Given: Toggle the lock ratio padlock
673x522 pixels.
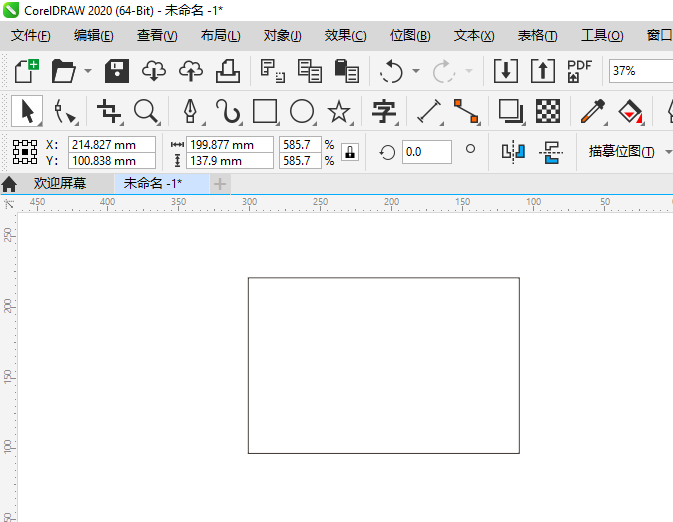Looking at the screenshot, I should click(x=350, y=152).
